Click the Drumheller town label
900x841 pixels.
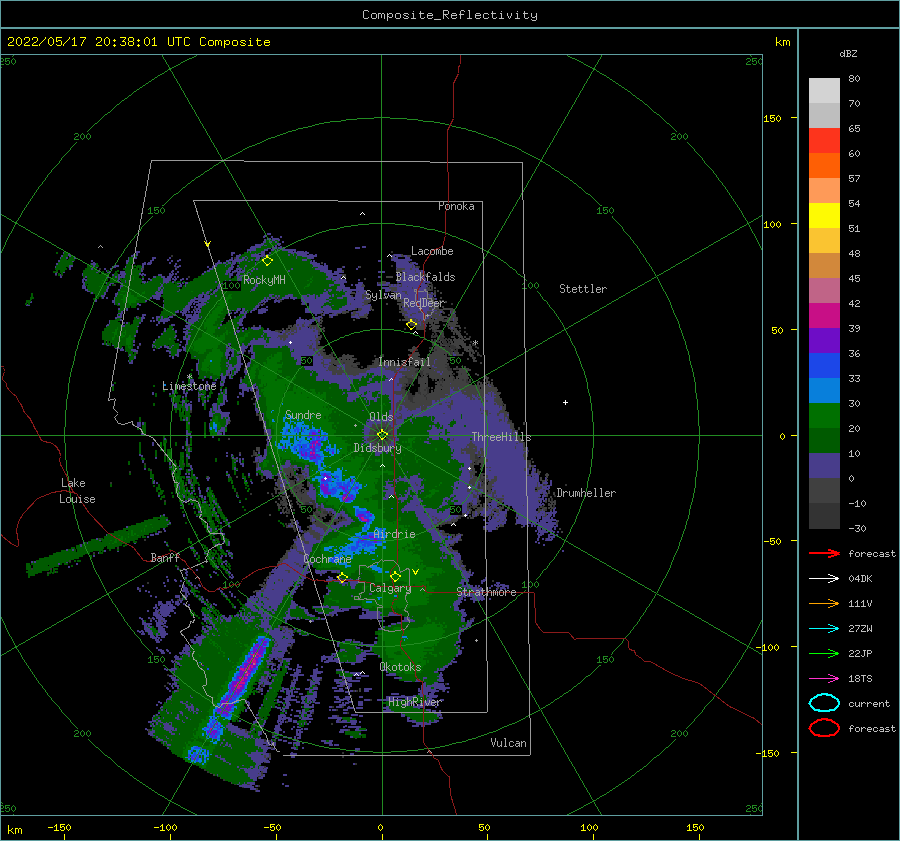[586, 493]
